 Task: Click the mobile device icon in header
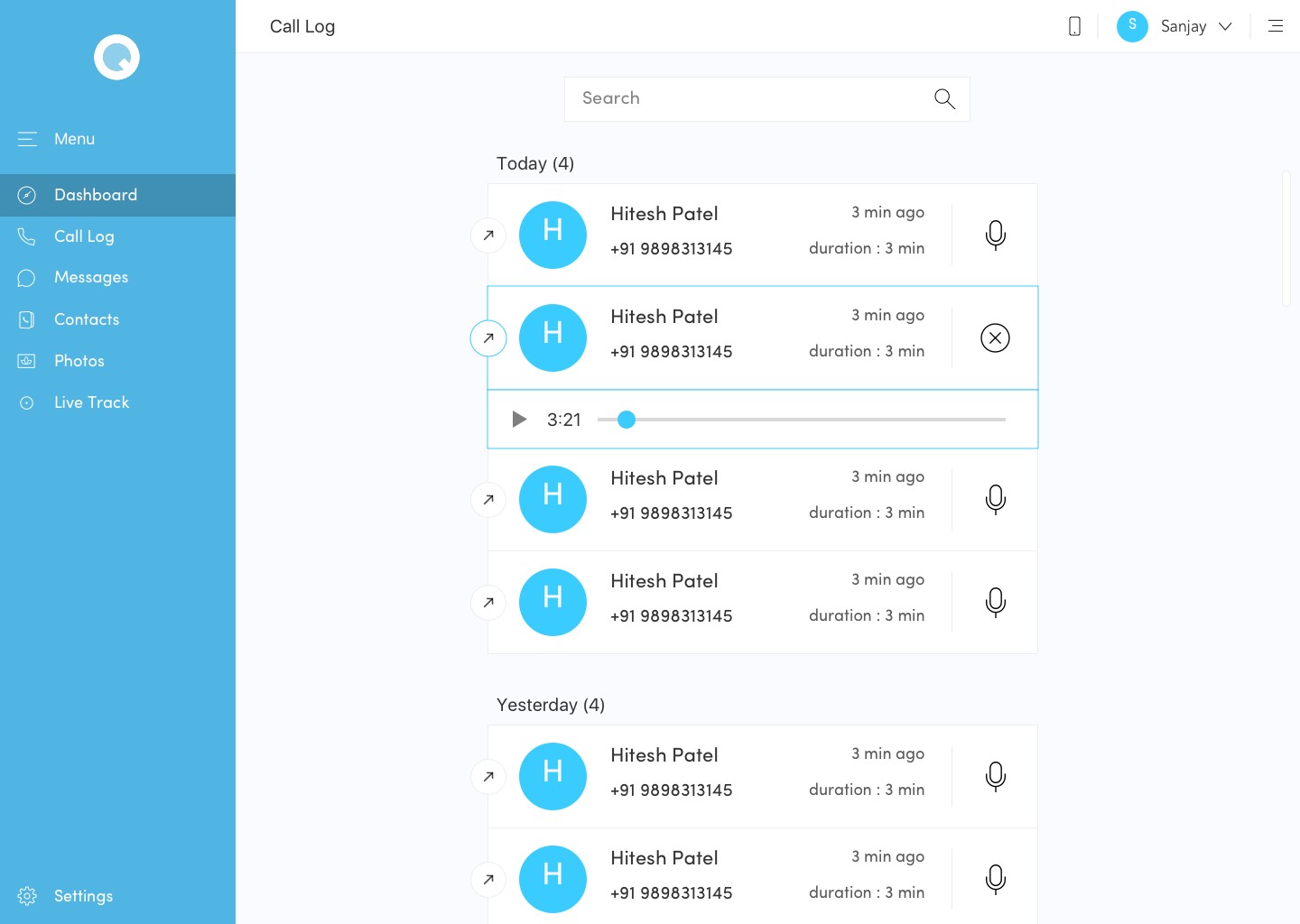click(x=1074, y=26)
